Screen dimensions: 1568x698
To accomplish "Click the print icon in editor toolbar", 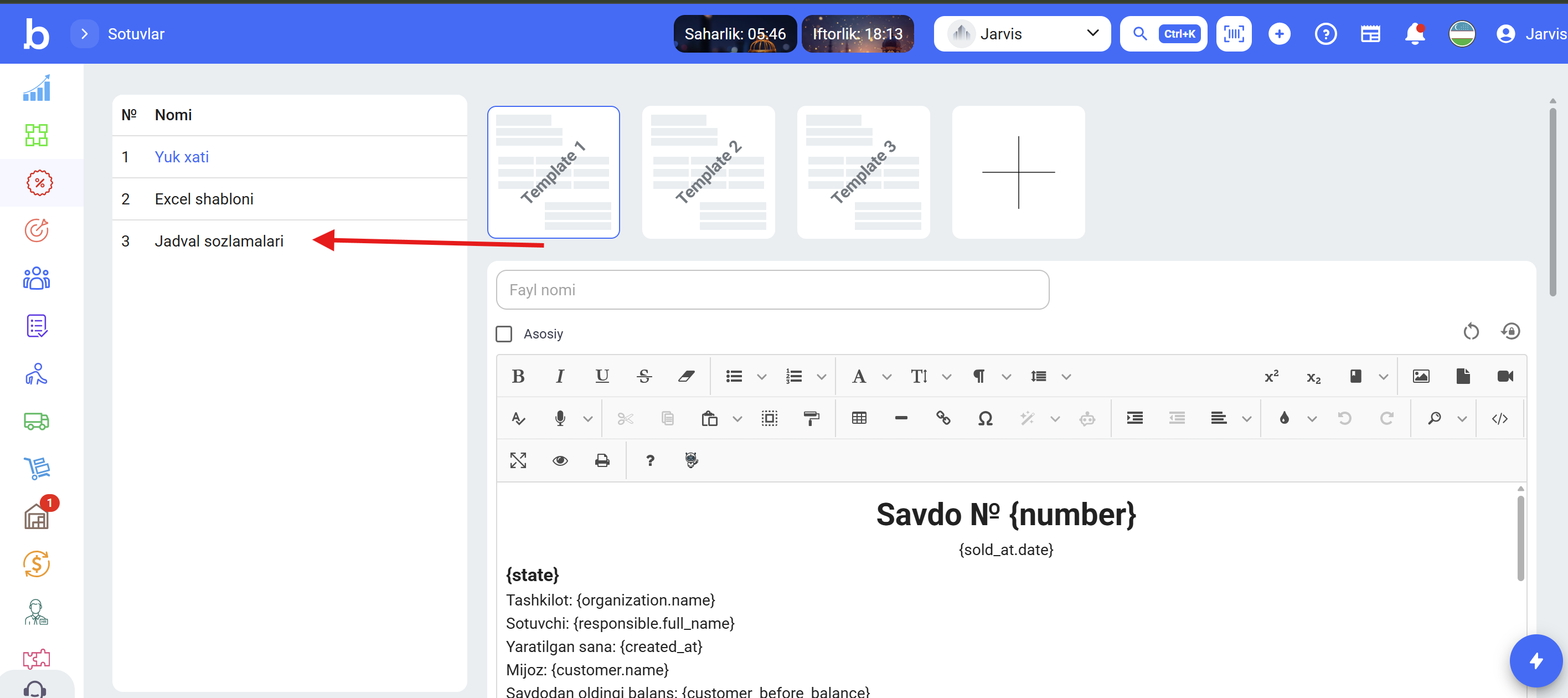I will coord(602,460).
